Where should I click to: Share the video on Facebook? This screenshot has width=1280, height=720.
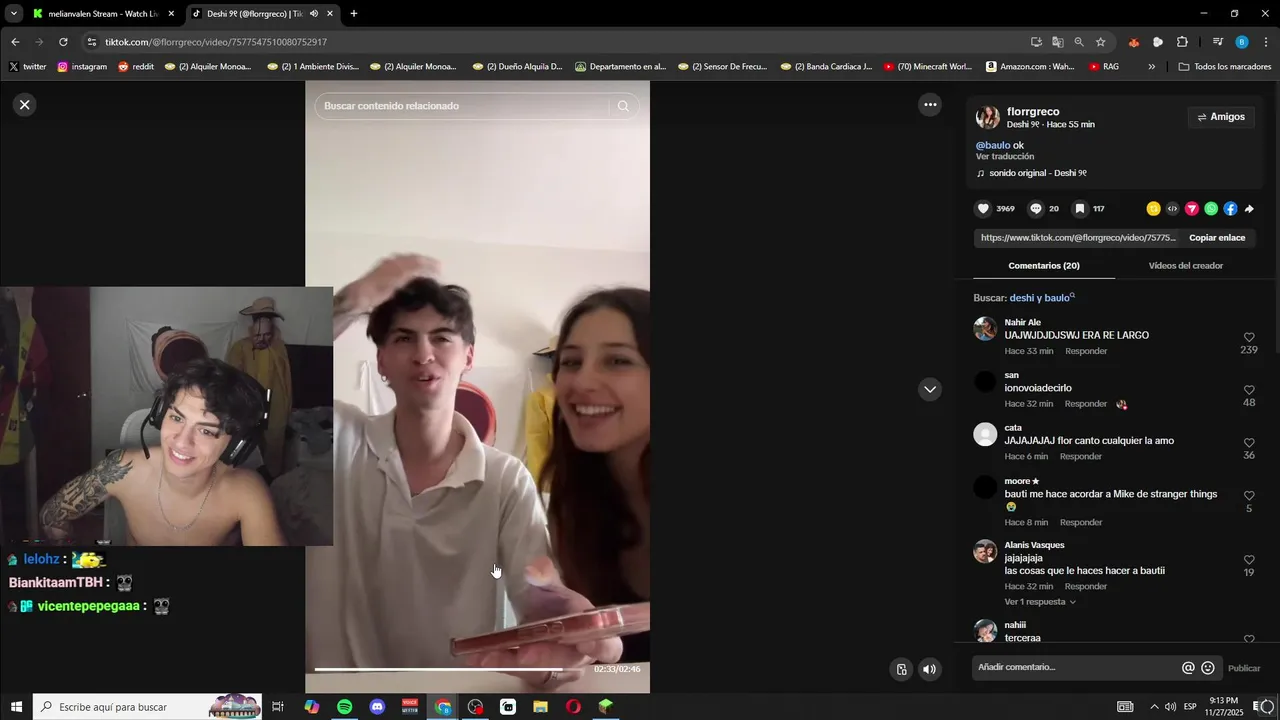[x=1230, y=209]
